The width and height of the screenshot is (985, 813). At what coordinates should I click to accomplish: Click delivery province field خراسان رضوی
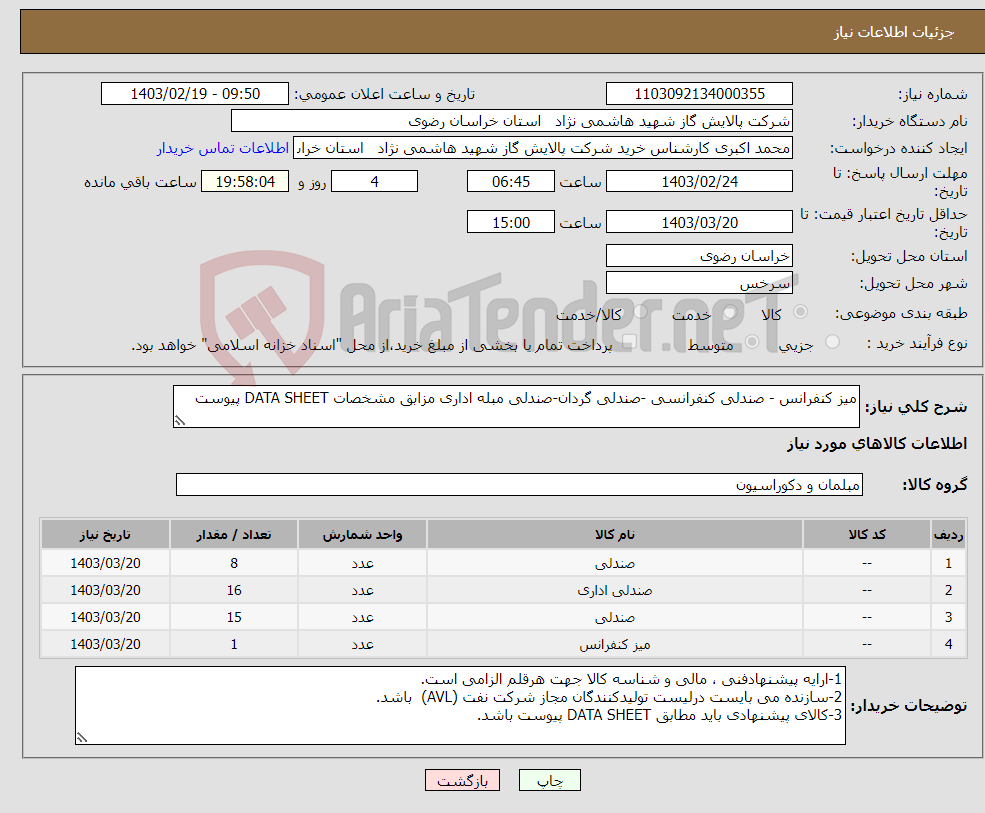(699, 256)
